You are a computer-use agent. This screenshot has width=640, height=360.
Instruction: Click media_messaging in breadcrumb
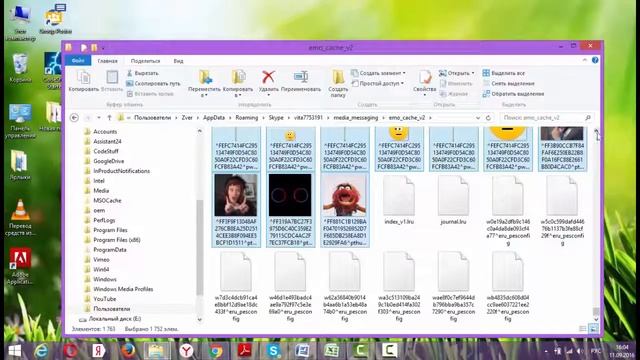pyautogui.click(x=356, y=118)
